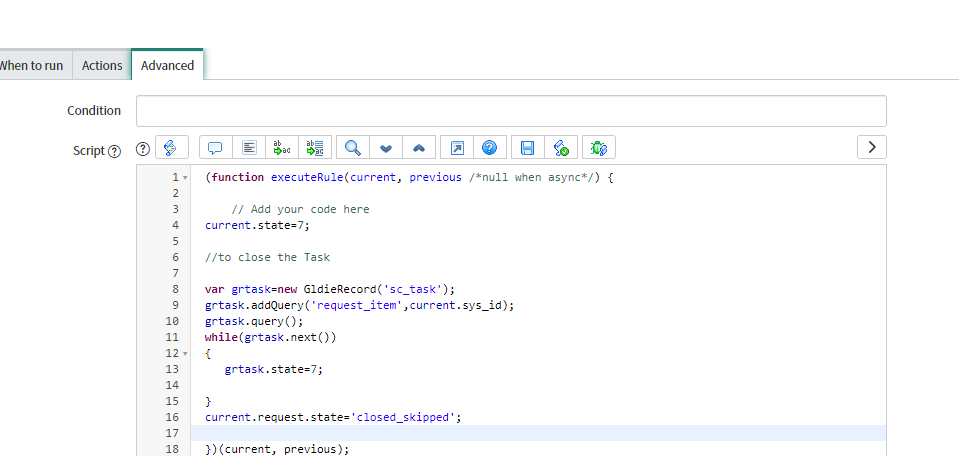Viewport: 959px width, 456px height.
Task: Click the script syntax check icon
Action: pyautogui.click(x=561, y=148)
